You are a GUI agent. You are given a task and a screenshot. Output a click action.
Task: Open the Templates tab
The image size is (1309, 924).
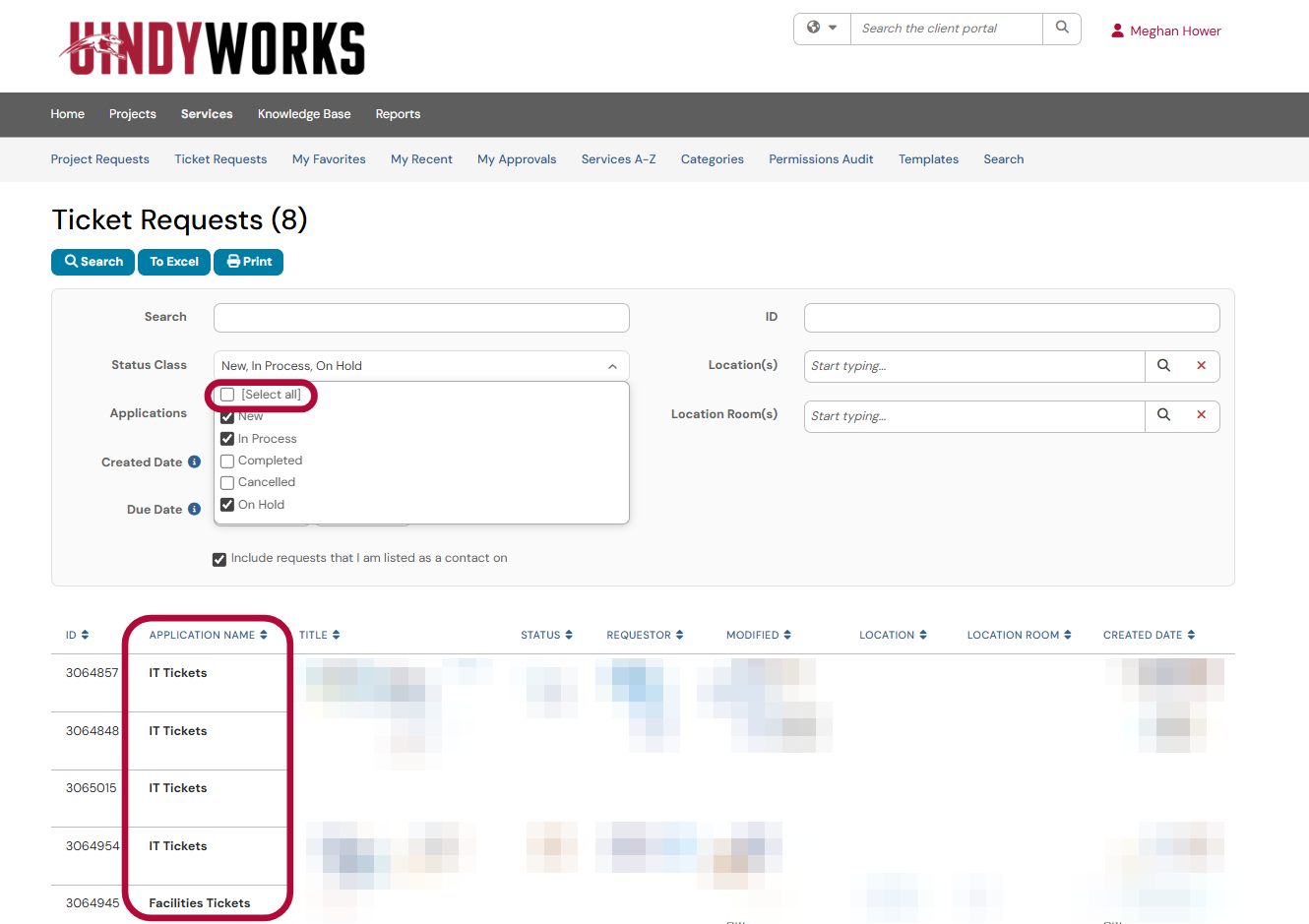tap(928, 159)
